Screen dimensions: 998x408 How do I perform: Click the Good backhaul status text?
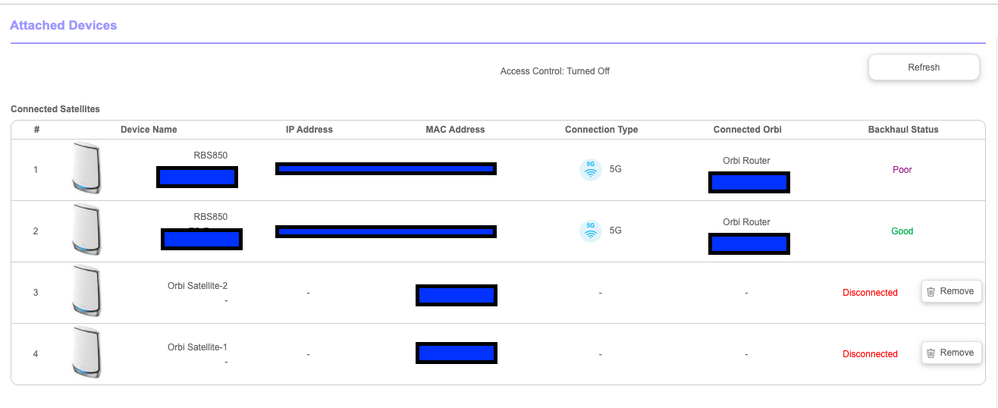[x=902, y=231]
